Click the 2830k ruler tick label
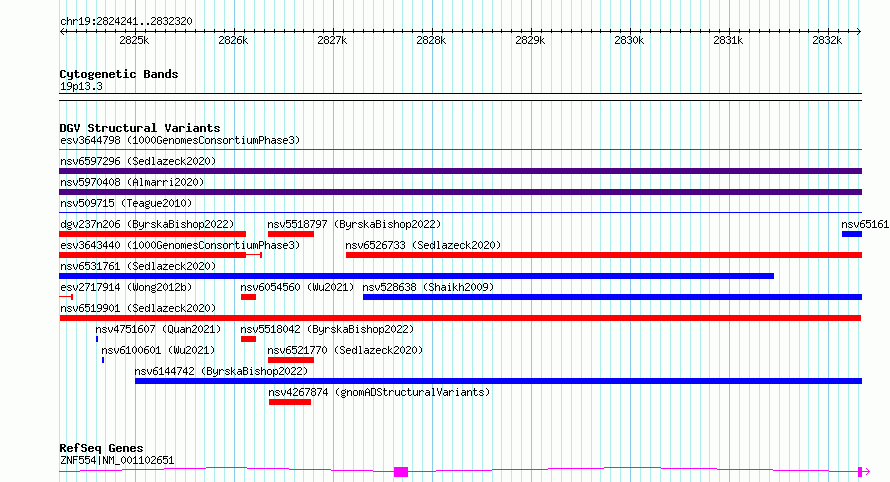 tap(629, 40)
